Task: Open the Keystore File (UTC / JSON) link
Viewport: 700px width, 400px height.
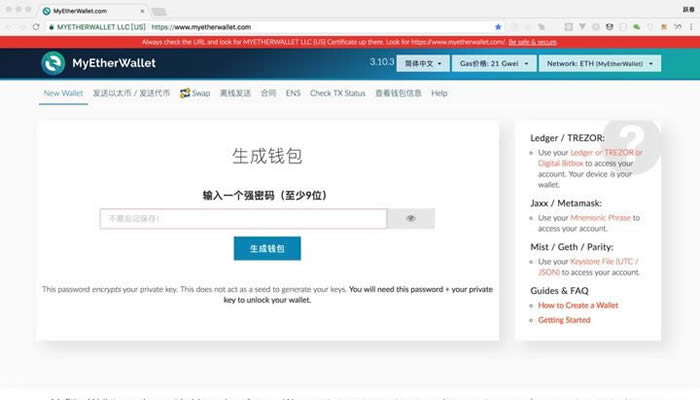Action: tap(588, 267)
